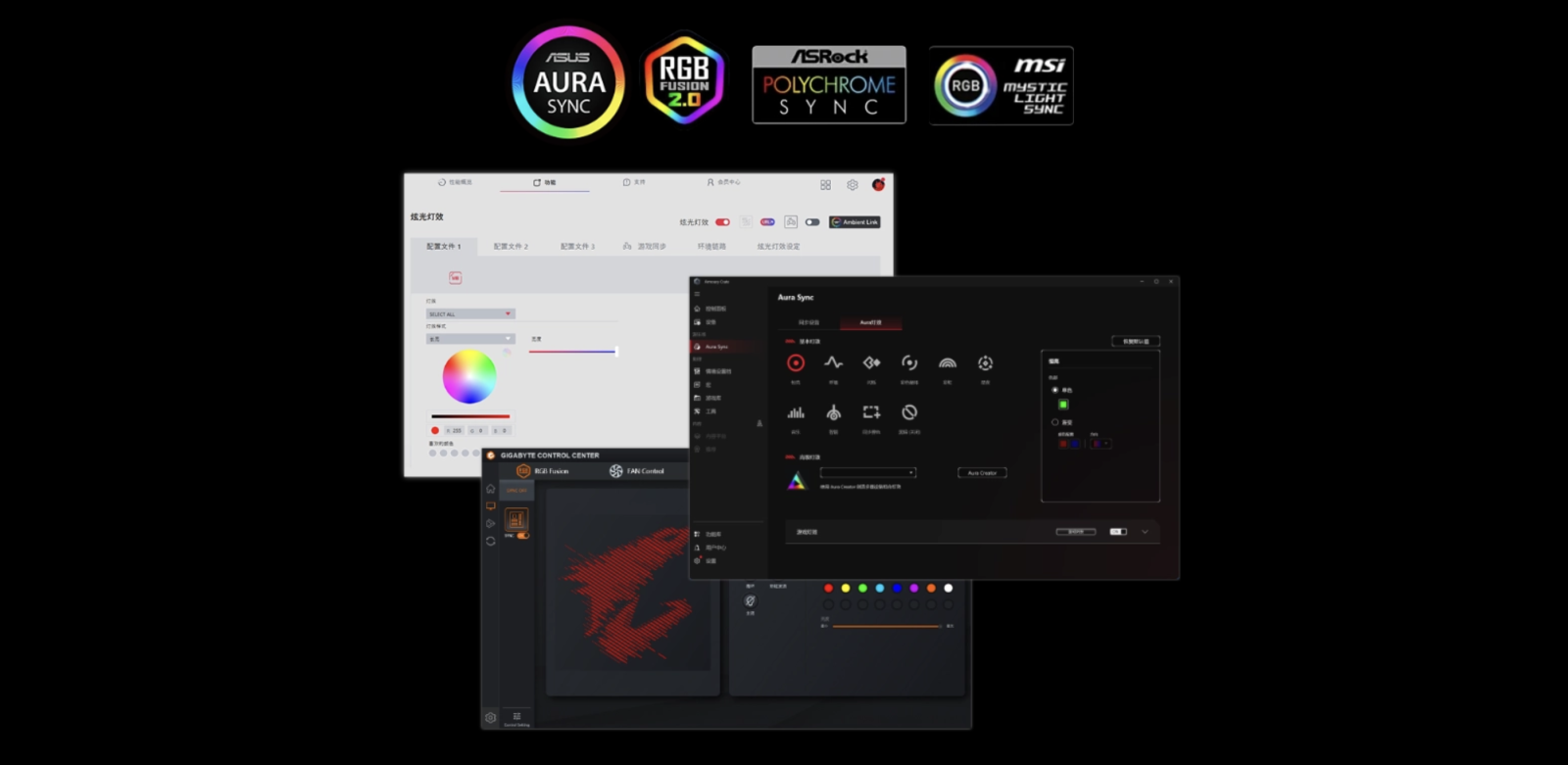This screenshot has height=765, width=1568.
Task: Open the ASRock Polychrome Sync logo
Action: point(829,85)
